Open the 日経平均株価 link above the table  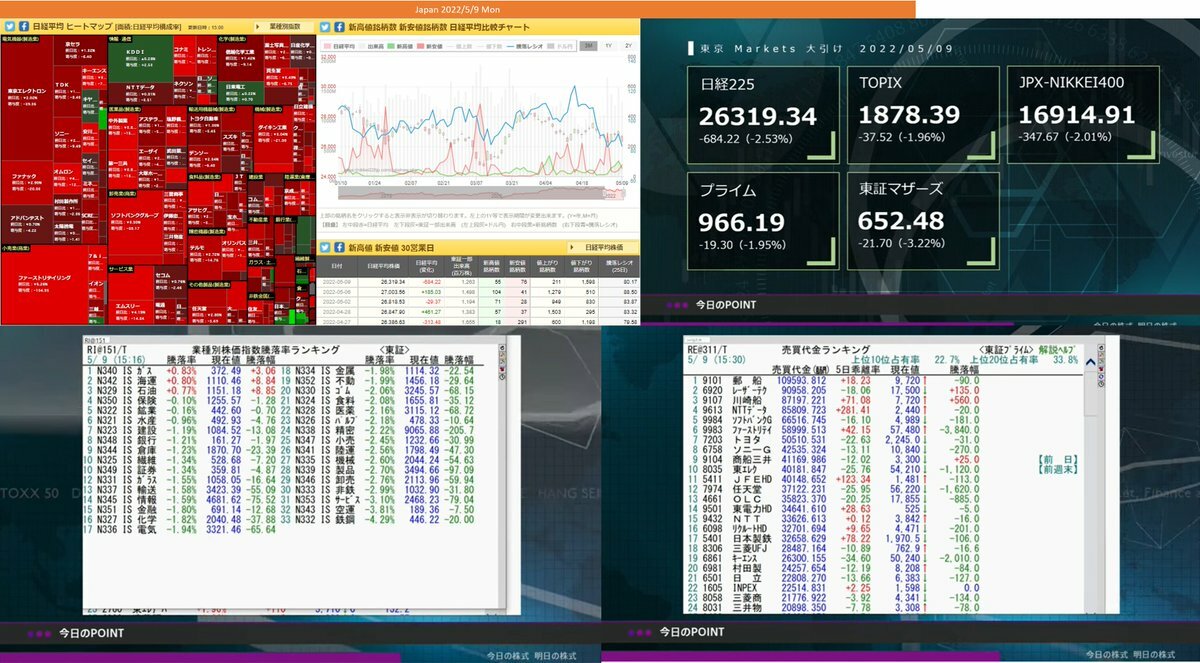pyautogui.click(x=602, y=247)
